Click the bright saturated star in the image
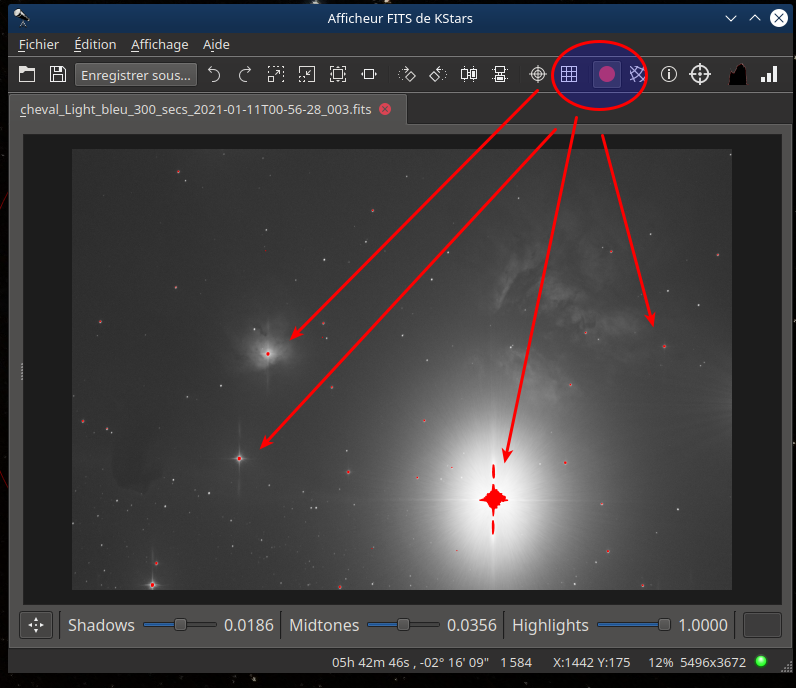The width and height of the screenshot is (796, 688). [493, 500]
